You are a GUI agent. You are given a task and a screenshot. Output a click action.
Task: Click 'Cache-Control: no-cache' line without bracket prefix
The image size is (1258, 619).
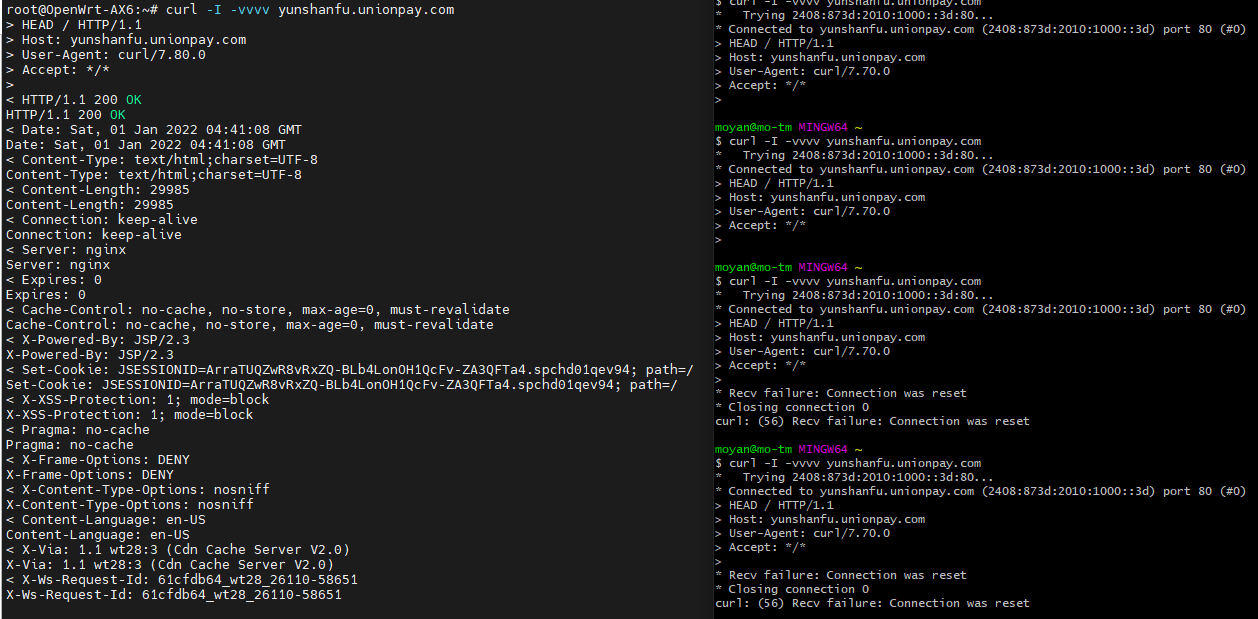point(249,325)
